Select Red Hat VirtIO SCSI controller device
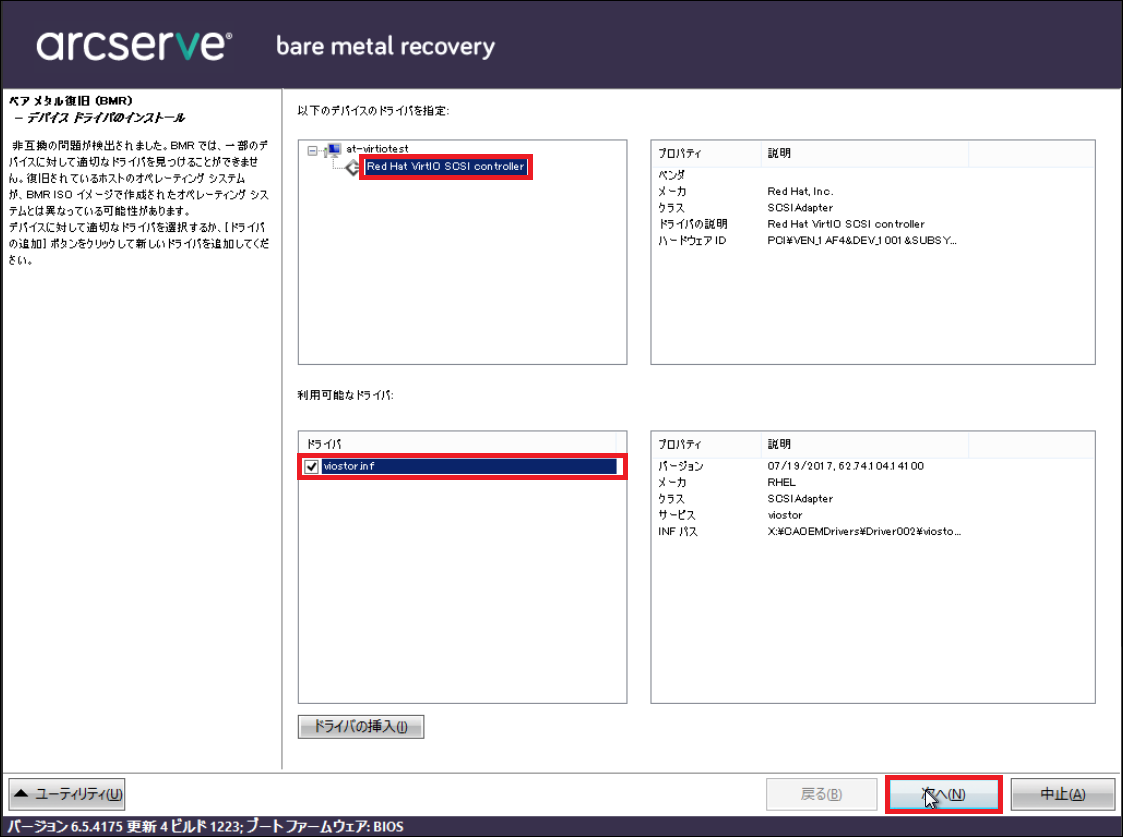1123x837 pixels. click(445, 166)
